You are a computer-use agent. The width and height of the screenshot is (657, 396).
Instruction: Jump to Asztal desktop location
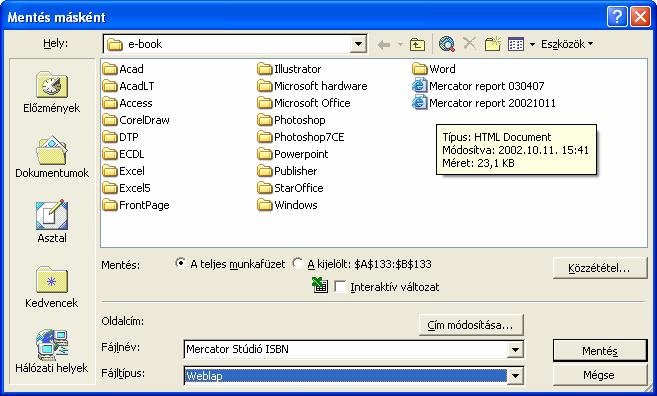click(x=52, y=221)
